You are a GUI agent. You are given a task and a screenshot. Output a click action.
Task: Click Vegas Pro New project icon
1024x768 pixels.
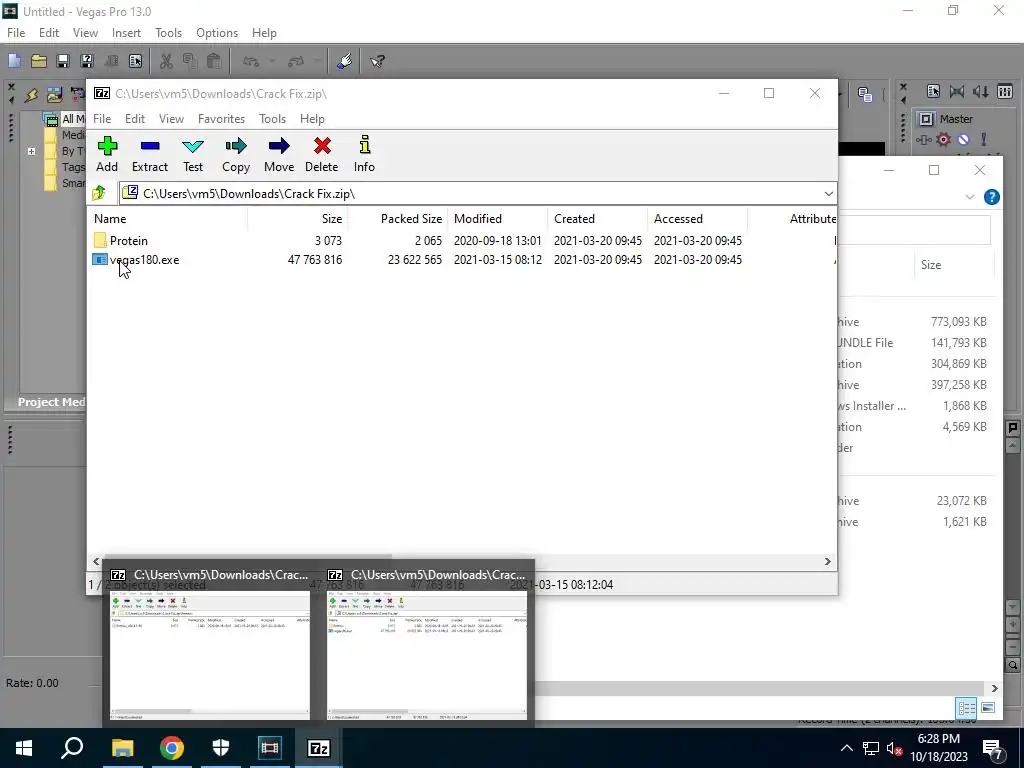pyautogui.click(x=14, y=61)
